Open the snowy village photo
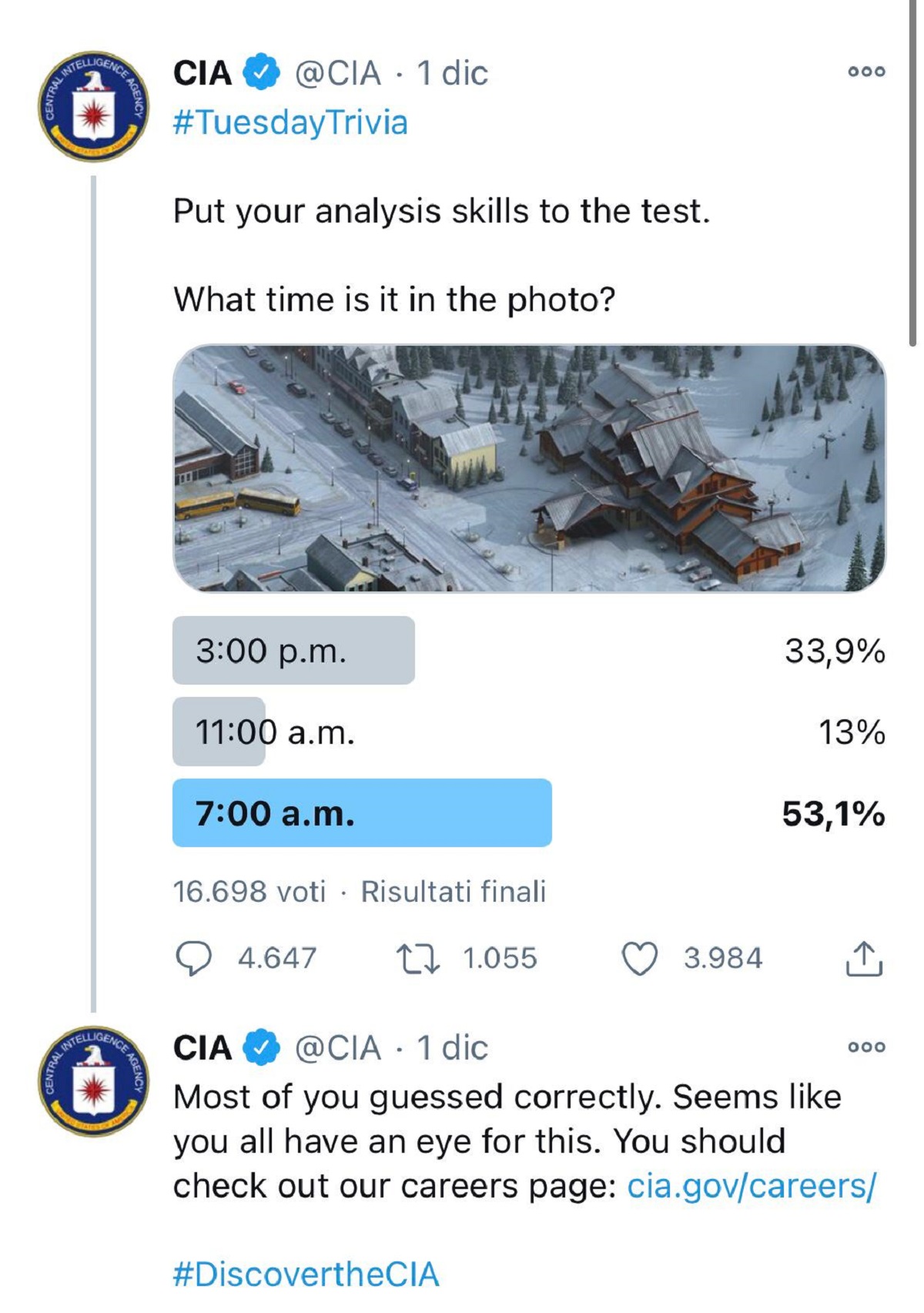Screen dimensions: 924x1313 tap(529, 468)
